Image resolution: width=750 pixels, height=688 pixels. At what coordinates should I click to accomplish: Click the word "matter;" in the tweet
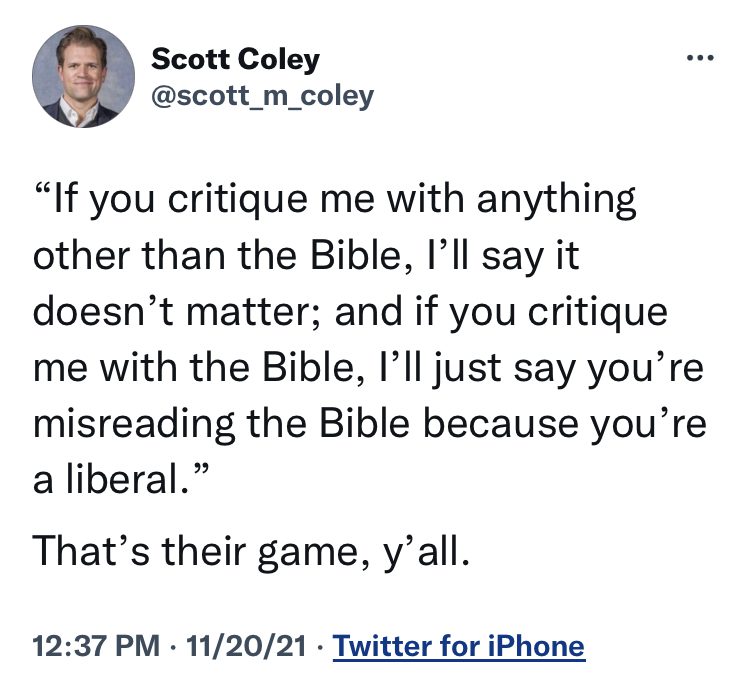(x=254, y=313)
